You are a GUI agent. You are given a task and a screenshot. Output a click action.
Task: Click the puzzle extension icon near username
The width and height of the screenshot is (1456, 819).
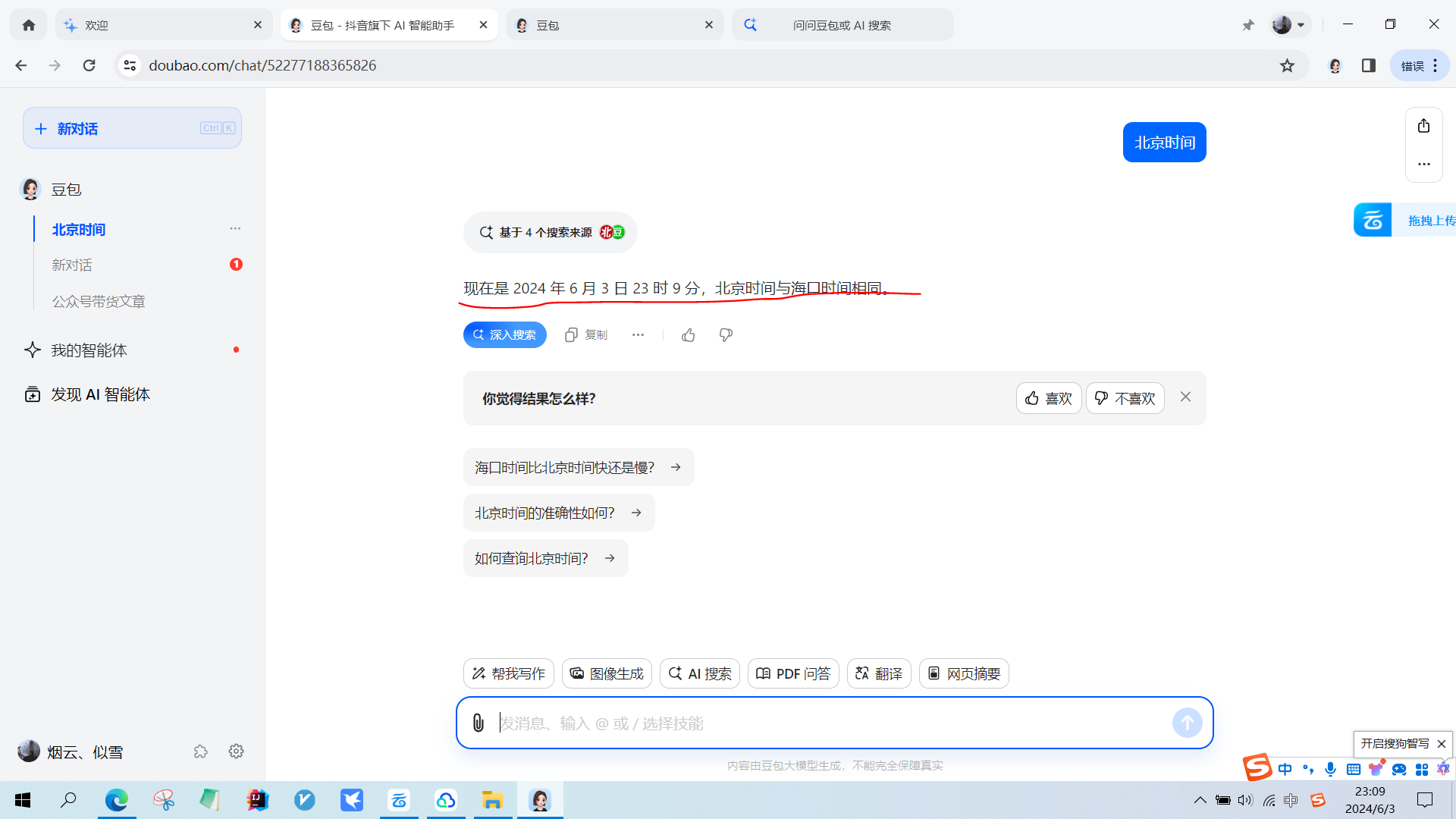click(x=200, y=752)
